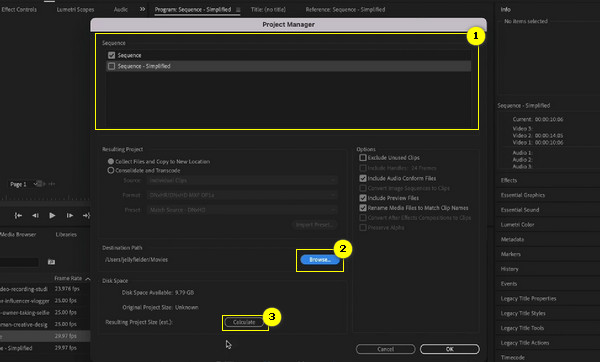Open the Format dropdown for DNxHR/DNxHD

tap(242, 195)
